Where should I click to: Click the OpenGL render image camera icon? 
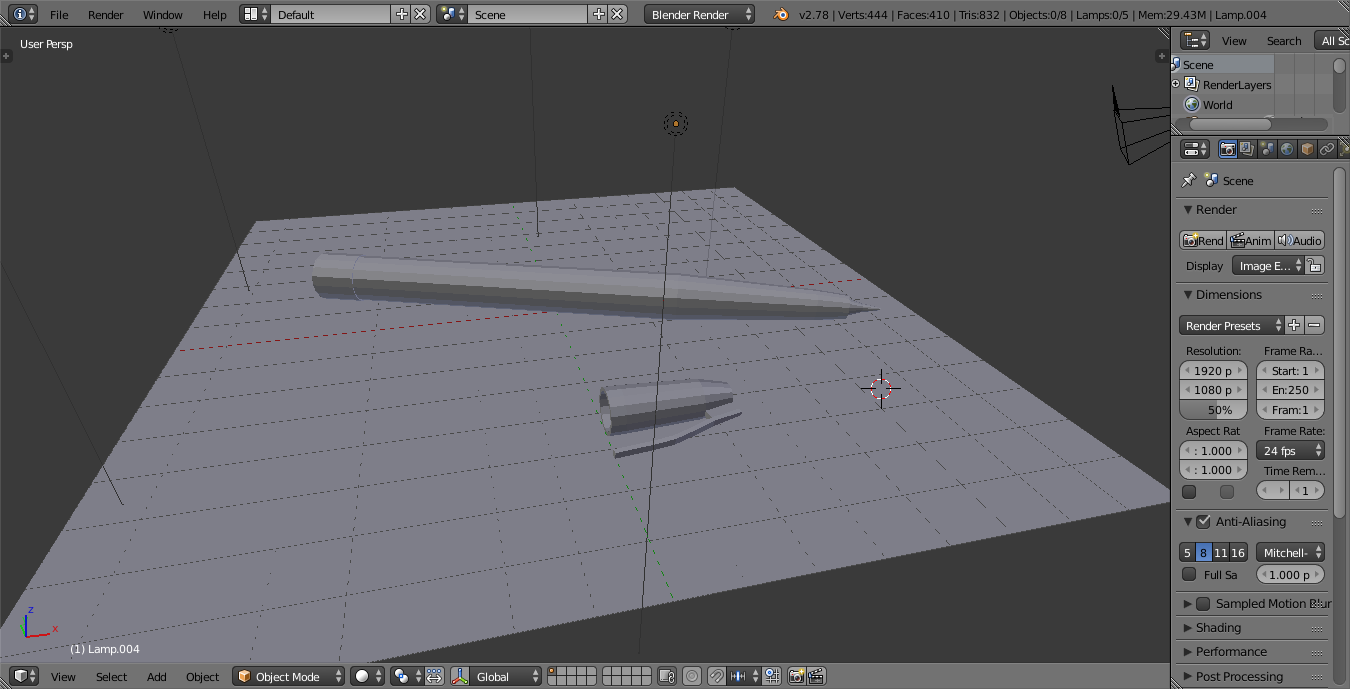(796, 677)
